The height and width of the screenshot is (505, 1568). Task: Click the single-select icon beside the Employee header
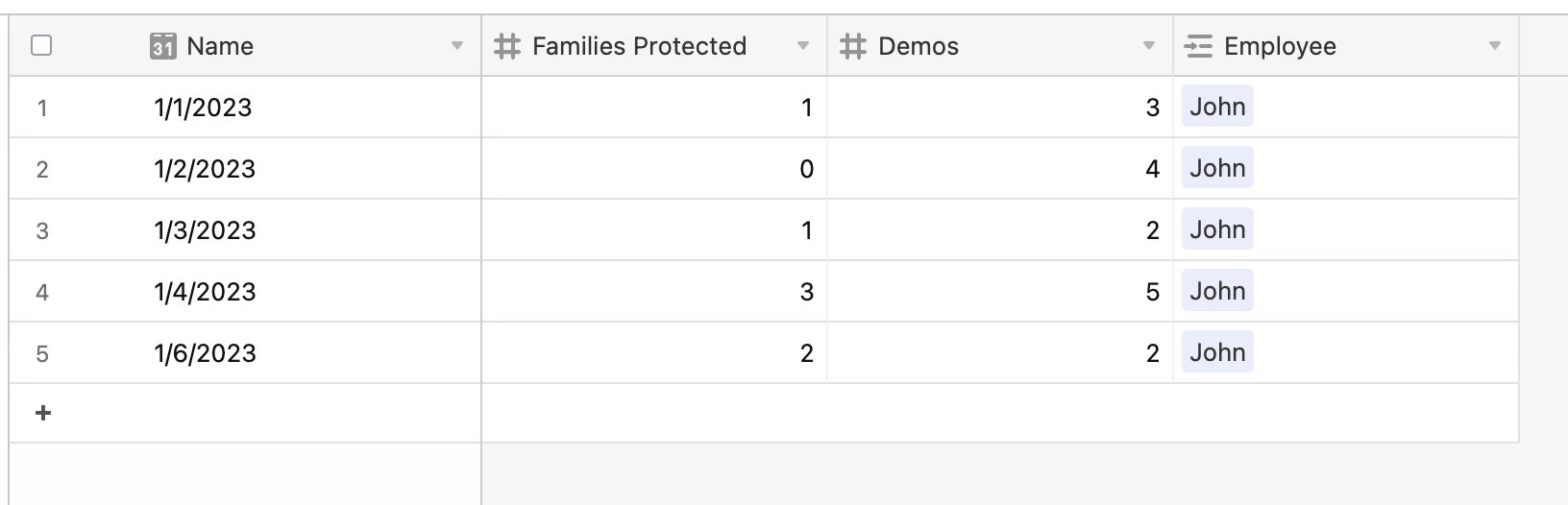(1198, 46)
